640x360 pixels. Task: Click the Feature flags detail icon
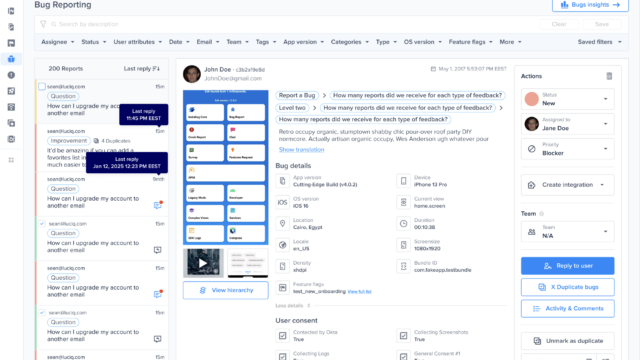click(282, 287)
